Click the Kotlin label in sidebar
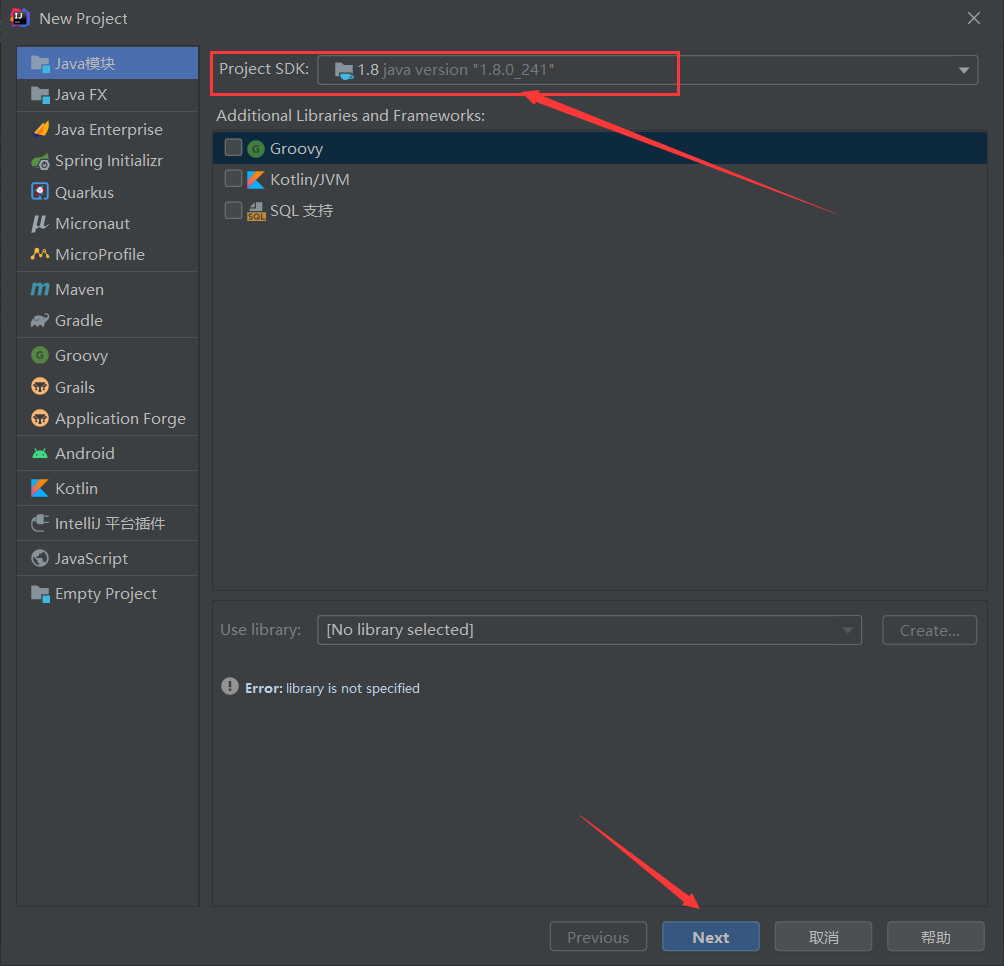 click(76, 488)
